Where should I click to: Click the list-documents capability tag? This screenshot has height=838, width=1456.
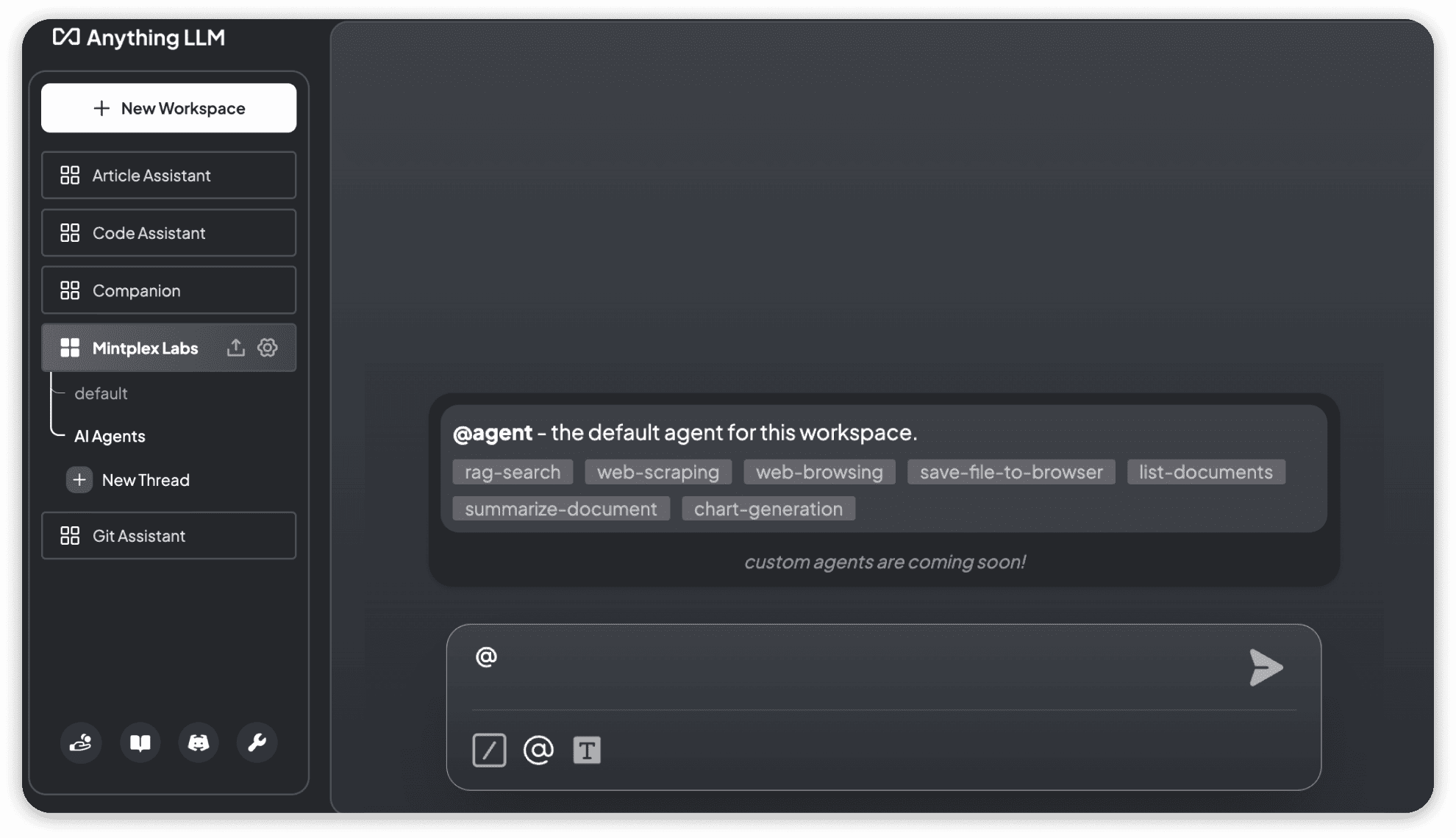pyautogui.click(x=1205, y=471)
